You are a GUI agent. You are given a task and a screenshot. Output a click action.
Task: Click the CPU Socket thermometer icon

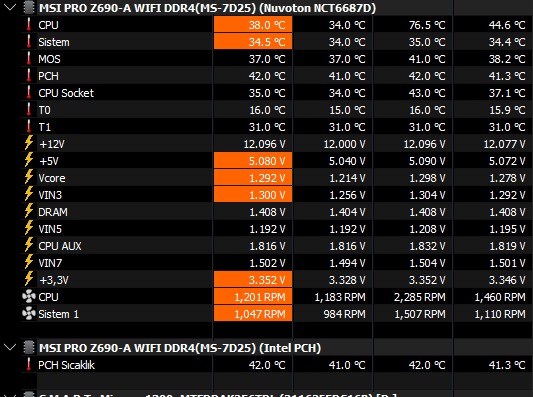pos(29,92)
